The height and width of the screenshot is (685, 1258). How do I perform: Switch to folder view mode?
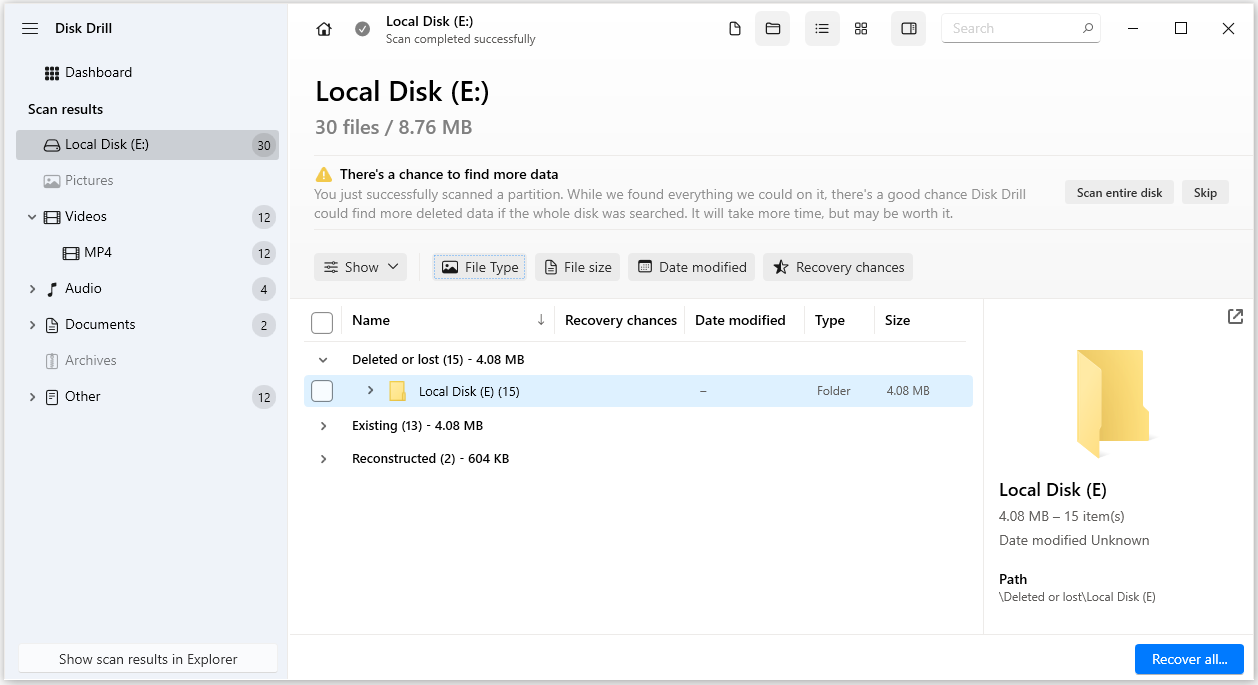[x=772, y=28]
